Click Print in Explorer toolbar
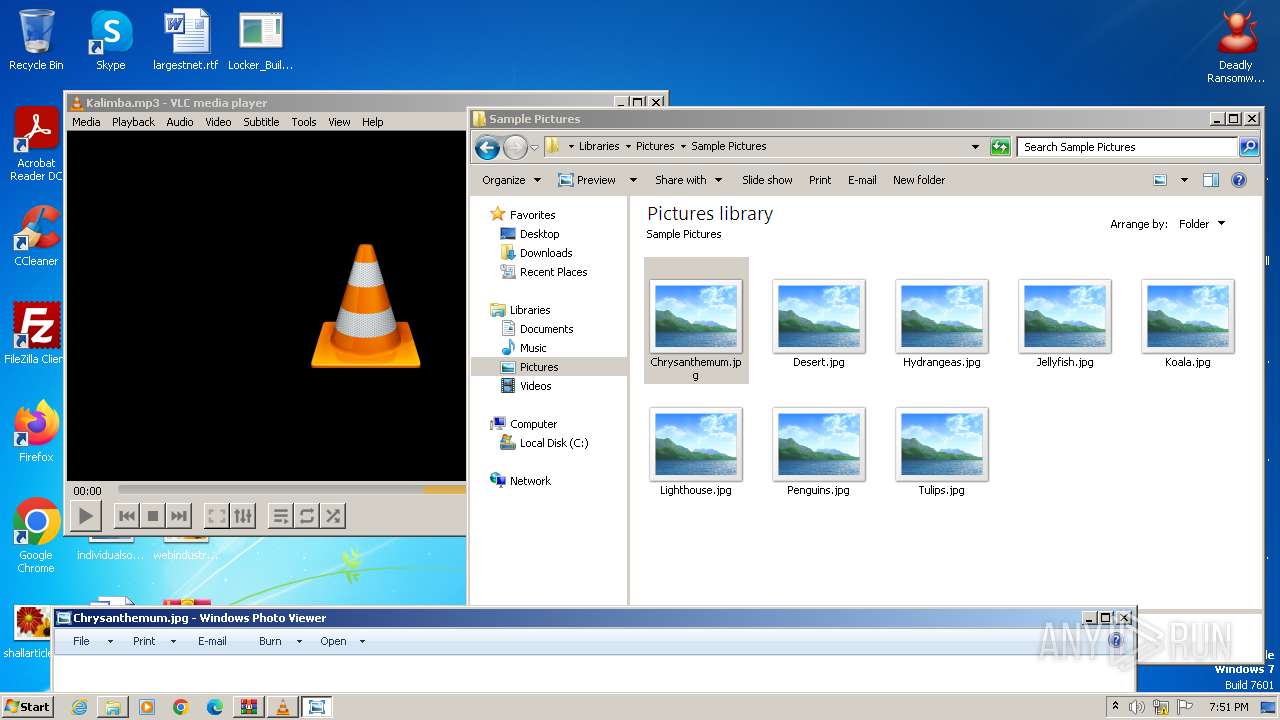This screenshot has width=1280, height=720. pyautogui.click(x=820, y=180)
